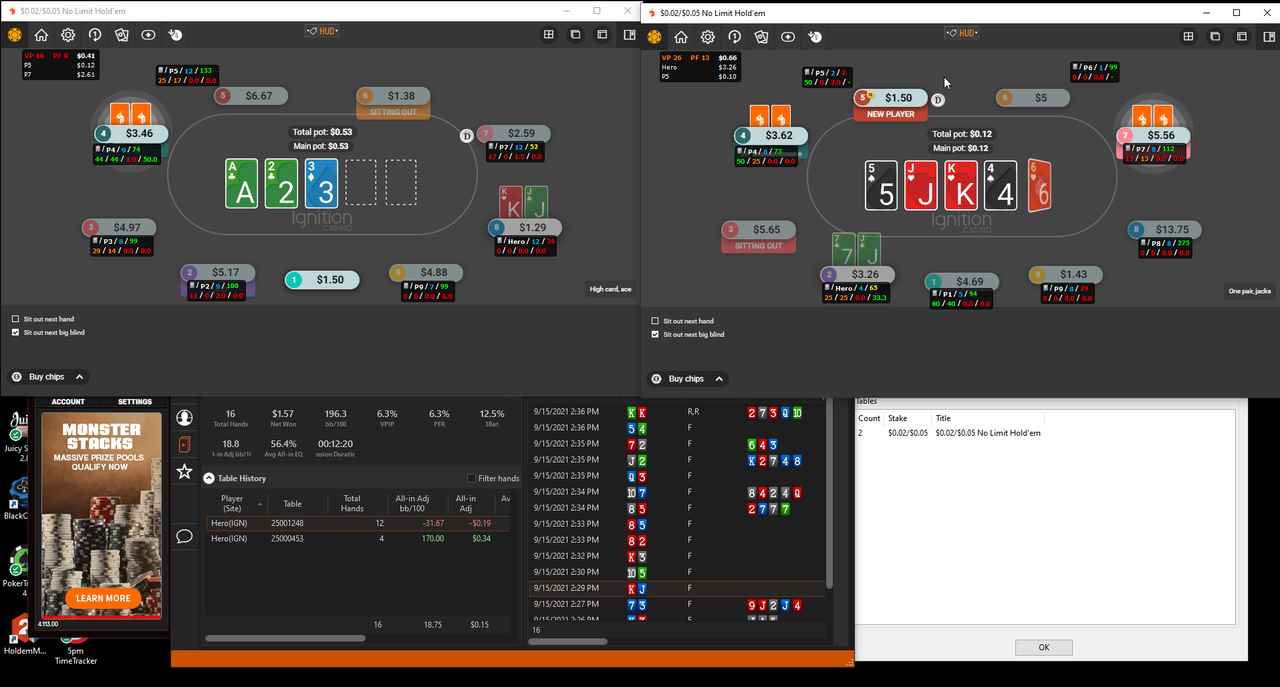Viewport: 1280px width, 687px height.
Task: Select seat 6 'Sitting Out' in left table
Action: pyautogui.click(x=393, y=103)
